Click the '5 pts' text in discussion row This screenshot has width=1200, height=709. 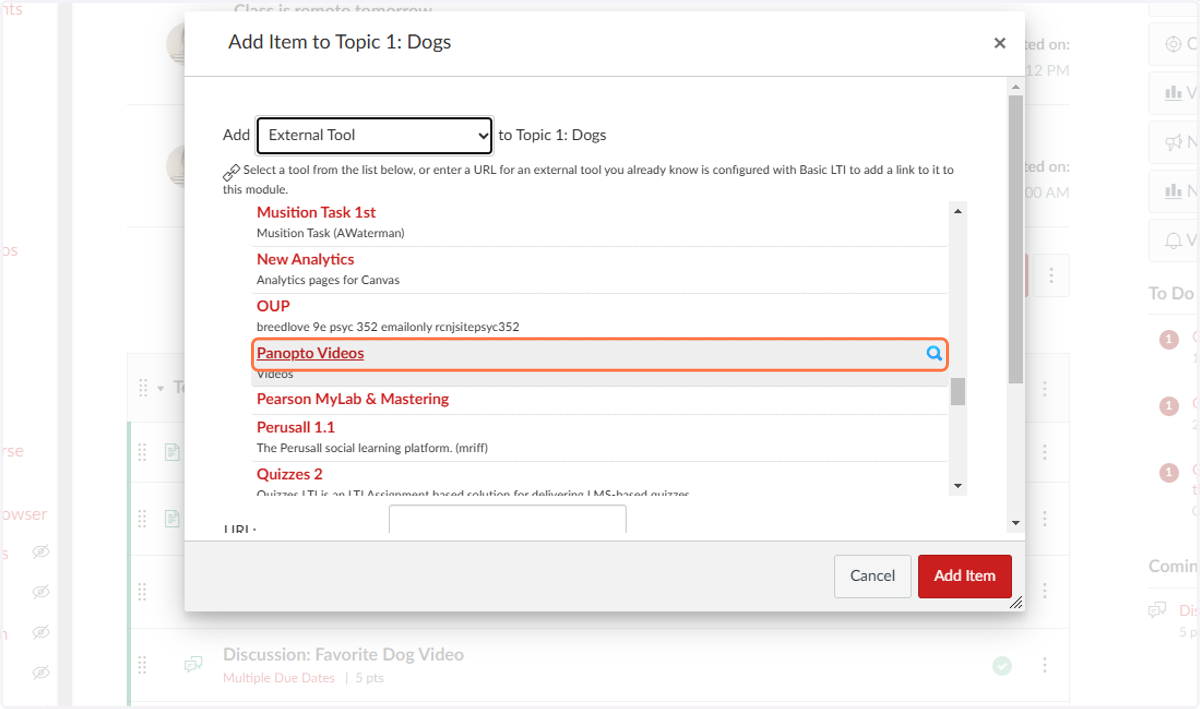[370, 678]
